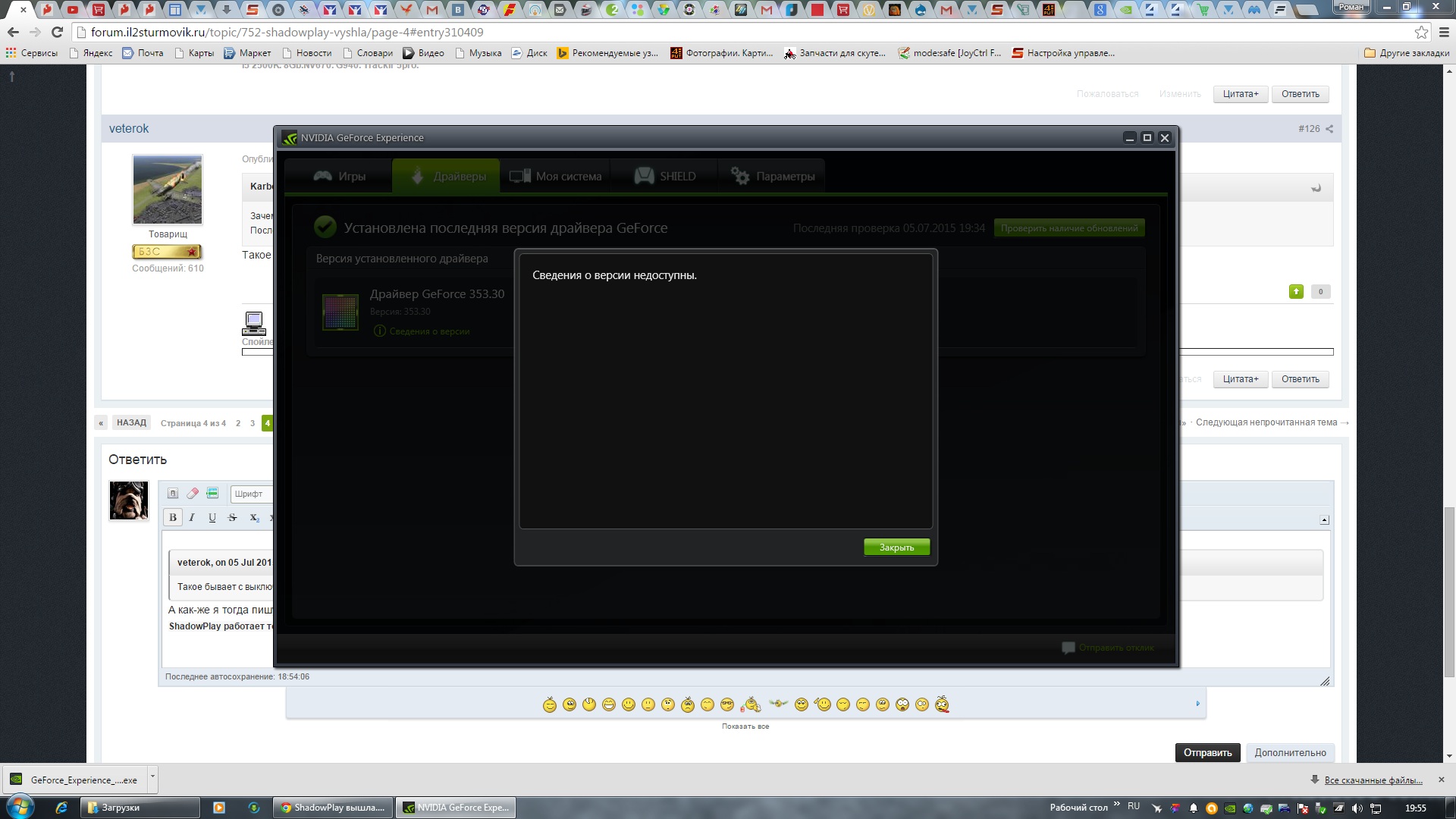Screen dimensions: 1456x819
Task: Open download item dropdown arrow for GeForce_Experience exe
Action: pyautogui.click(x=152, y=777)
